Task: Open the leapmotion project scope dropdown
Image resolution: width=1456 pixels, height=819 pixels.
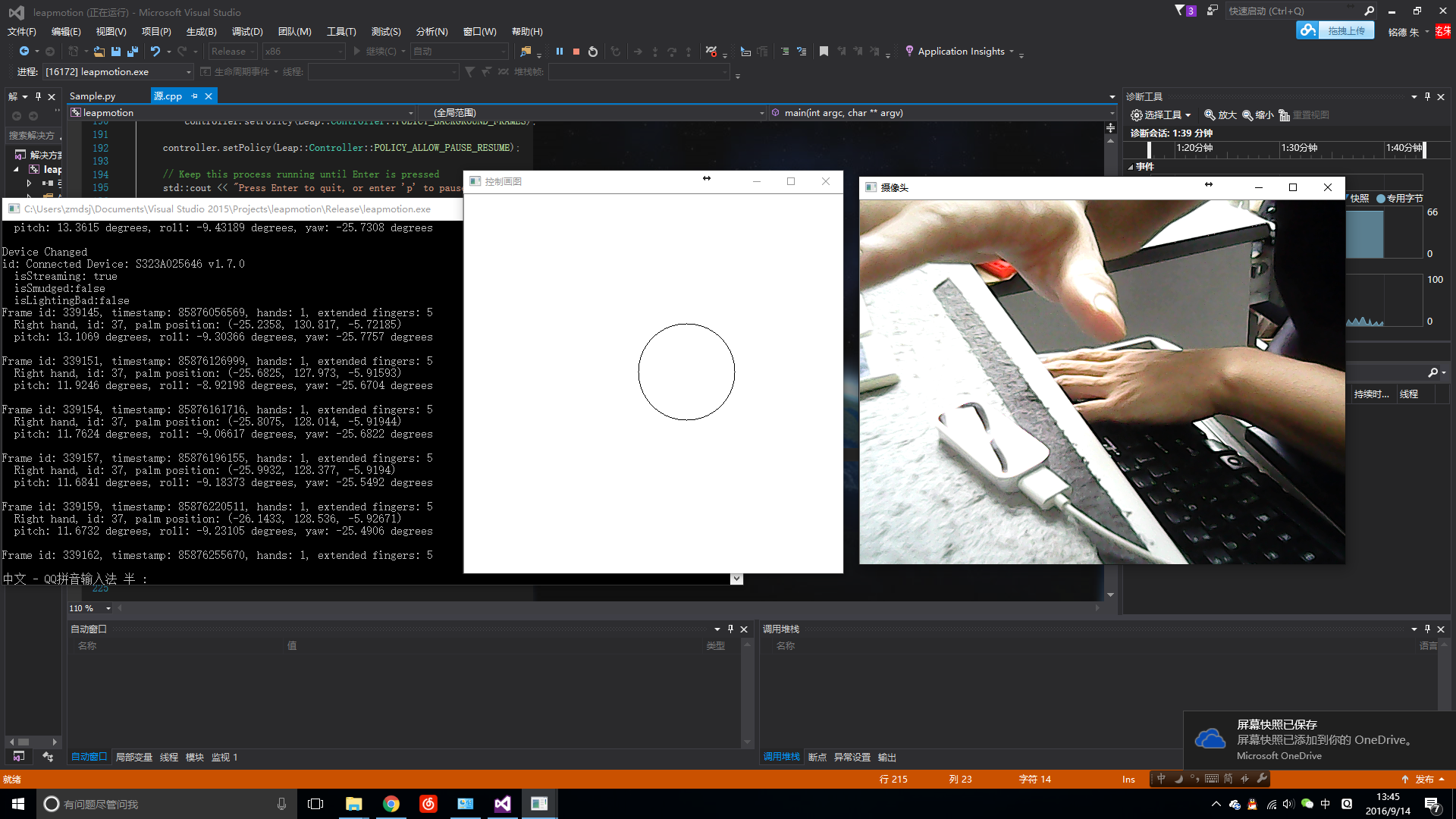Action: coord(243,113)
